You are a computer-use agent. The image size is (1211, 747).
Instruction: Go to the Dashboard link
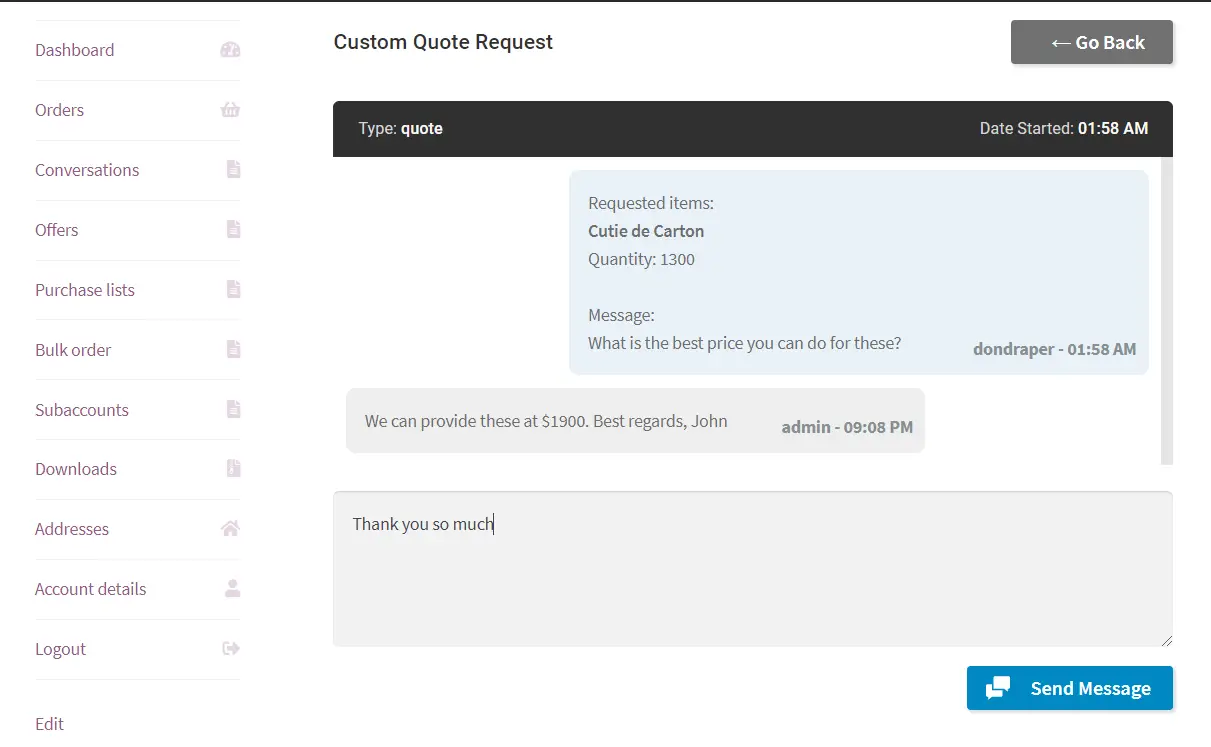click(74, 50)
